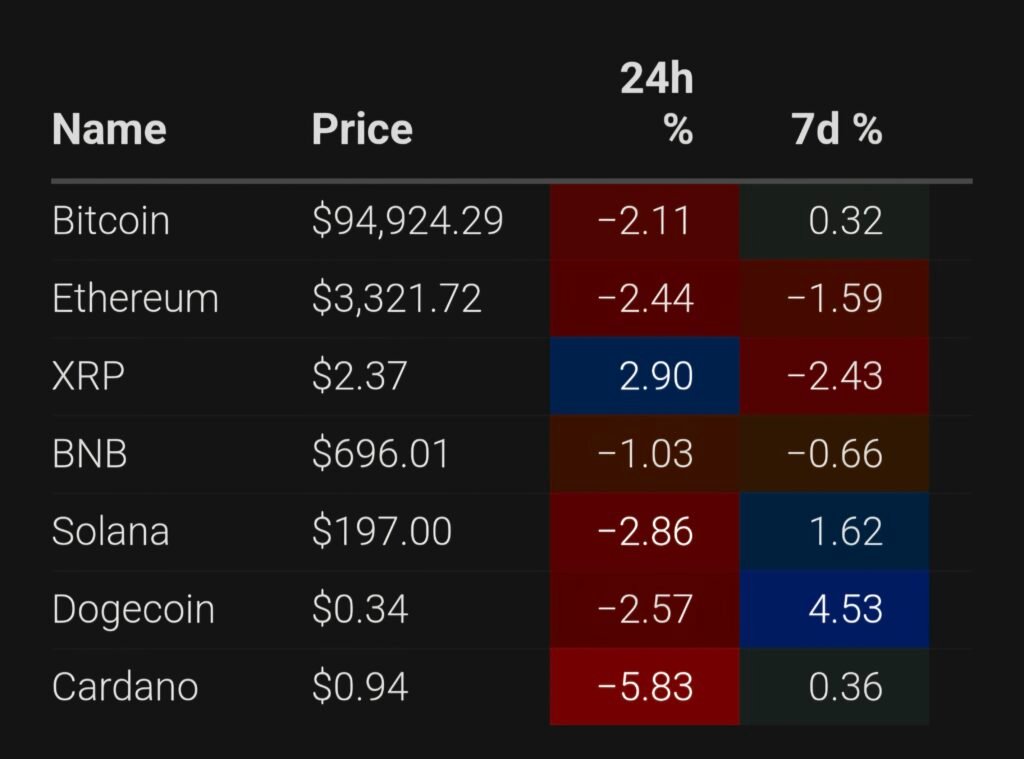Click the Cardano name cell
The width and height of the screenshot is (1024, 759).
(125, 688)
